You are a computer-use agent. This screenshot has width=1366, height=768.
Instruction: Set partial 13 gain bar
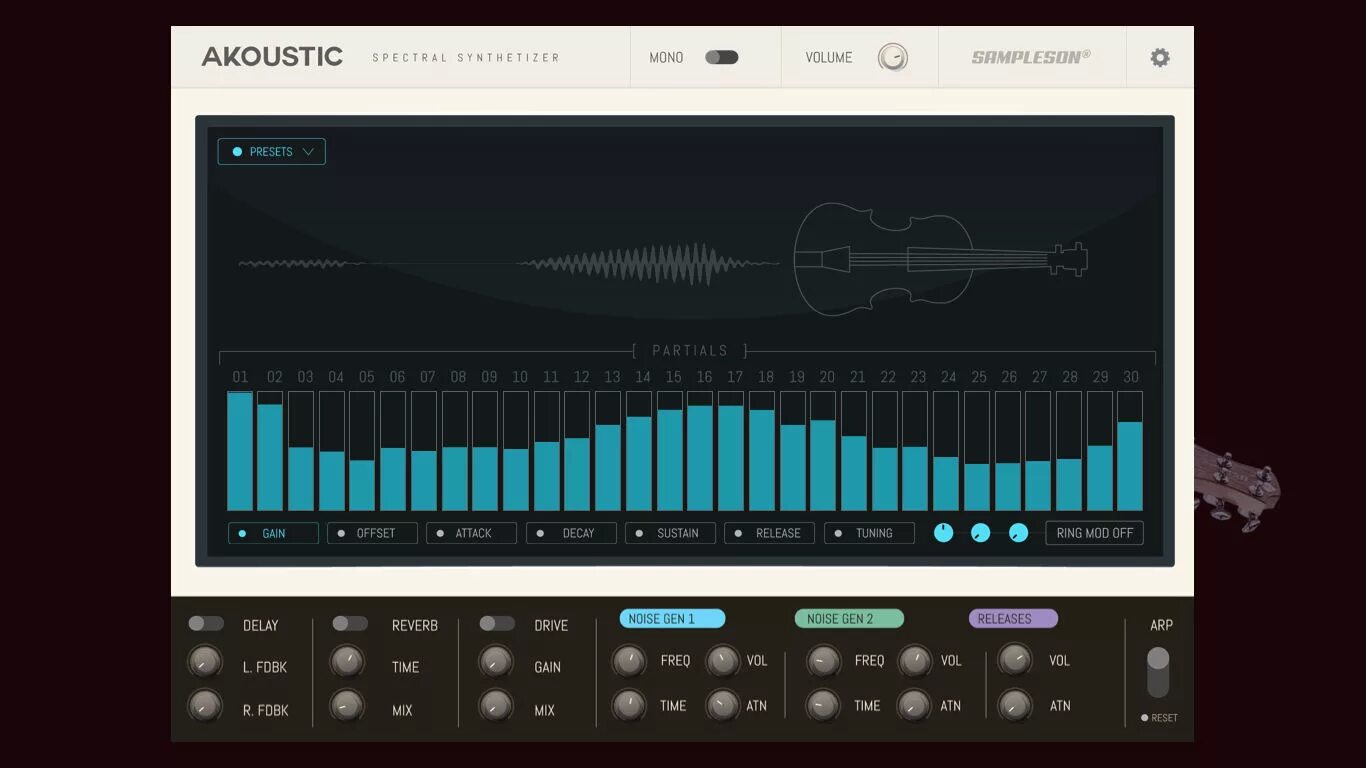(x=608, y=451)
